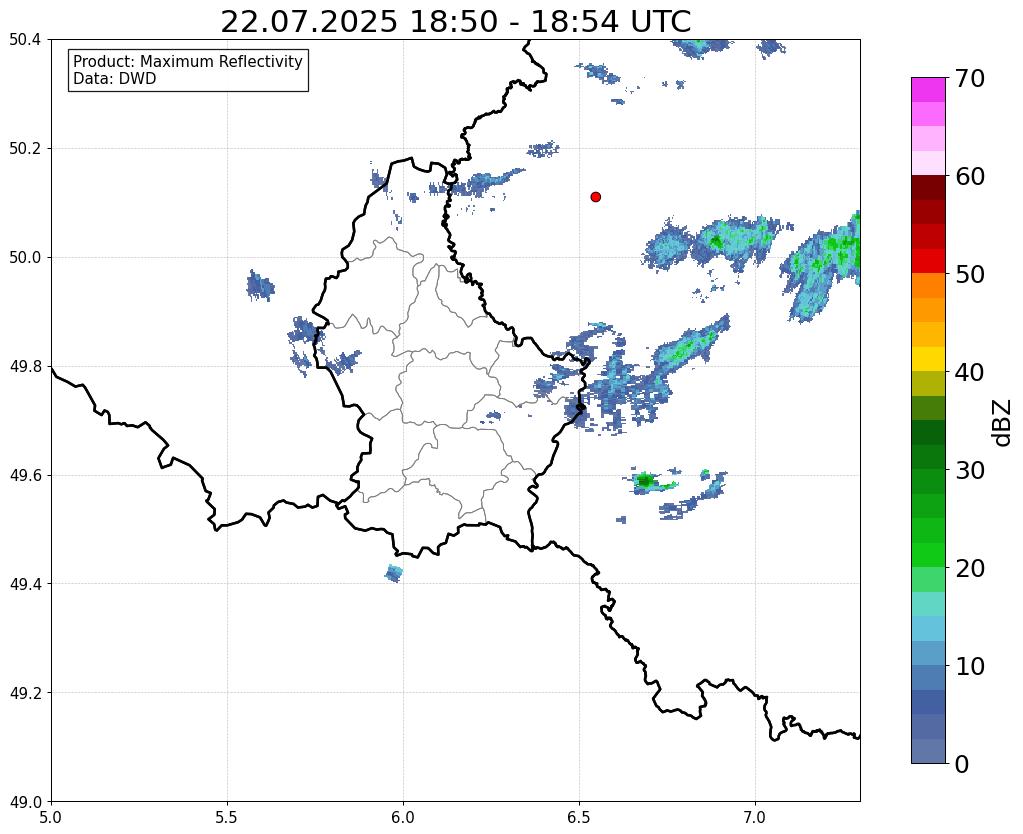Click the colorbar tick label 40
Screen dimensions: 1023x834
coord(970,372)
